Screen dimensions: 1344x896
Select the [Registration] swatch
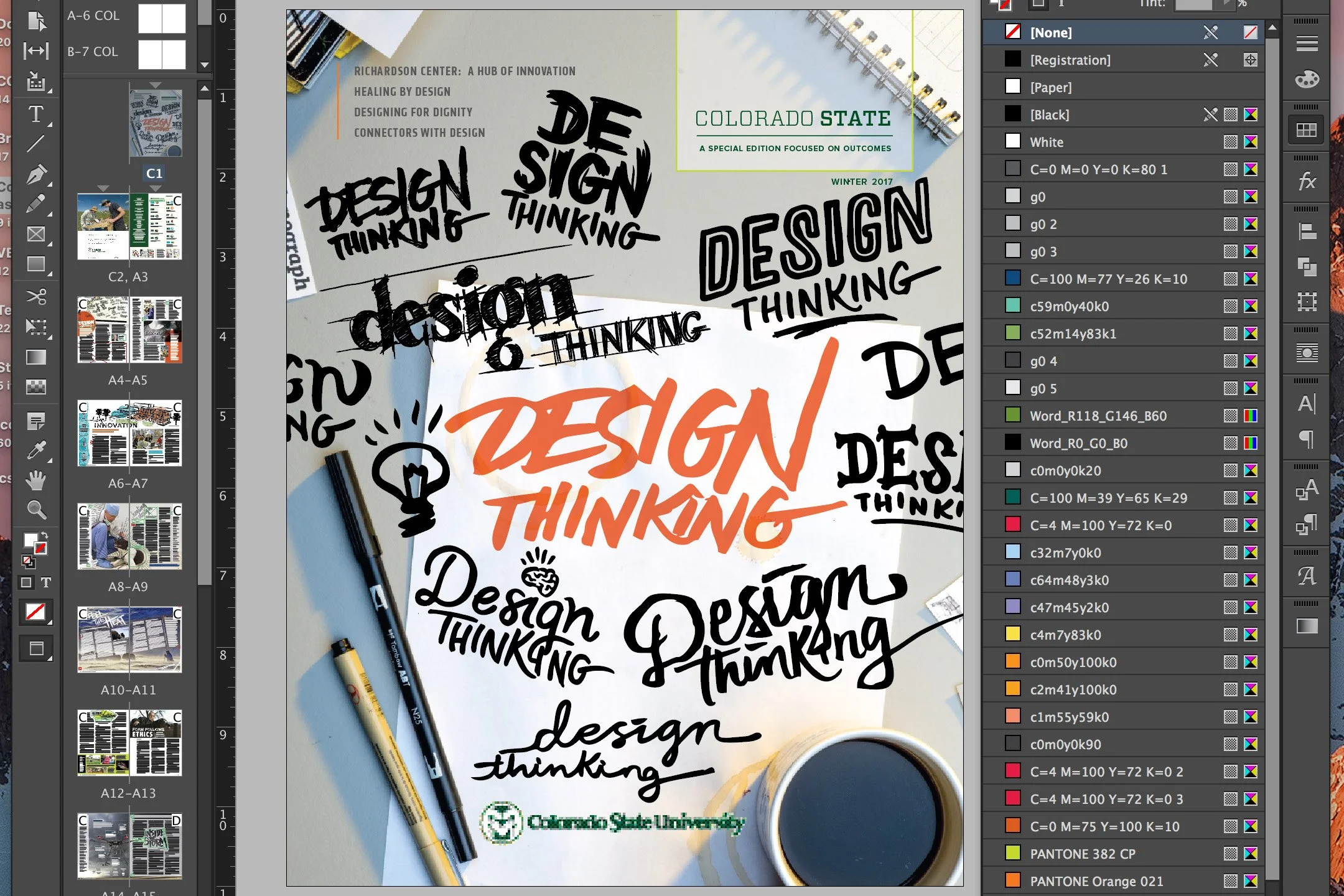coord(1124,60)
